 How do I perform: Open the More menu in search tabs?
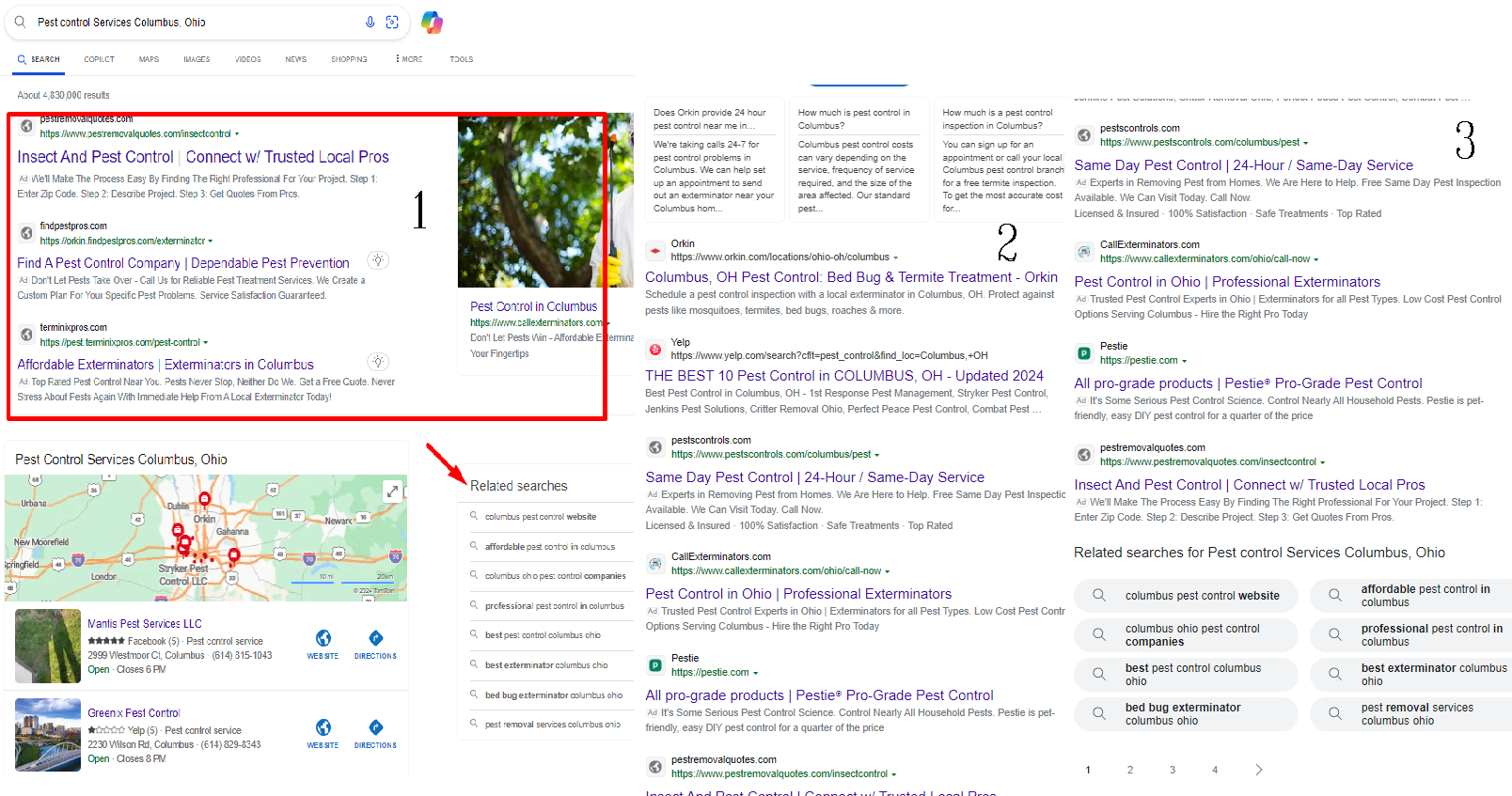[409, 59]
